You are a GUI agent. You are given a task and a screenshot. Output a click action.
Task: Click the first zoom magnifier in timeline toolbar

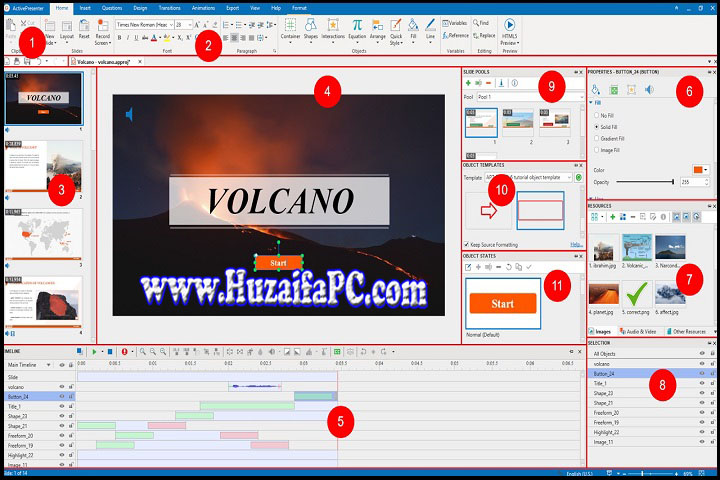click(143, 352)
